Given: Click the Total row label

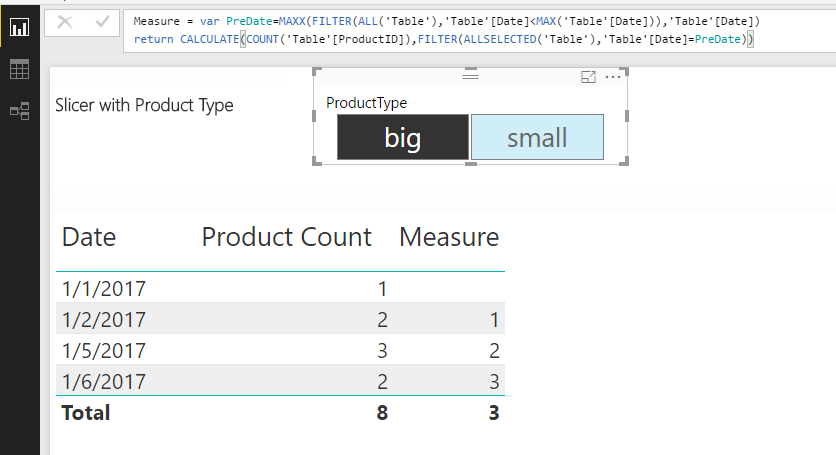Looking at the screenshot, I should 86,413.
